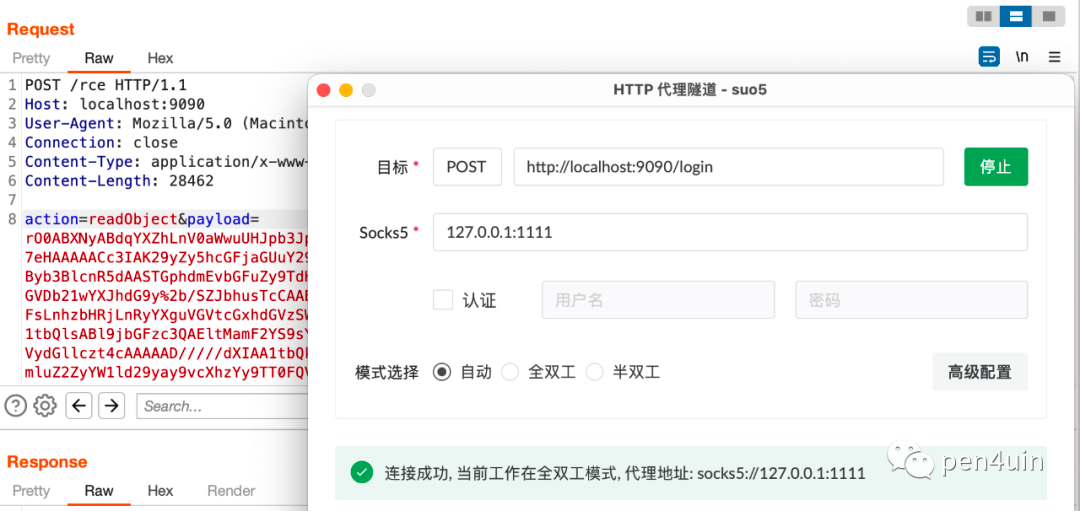Toggle word wrap icon in Request panel
This screenshot has height=511, width=1080.
pyautogui.click(x=989, y=57)
